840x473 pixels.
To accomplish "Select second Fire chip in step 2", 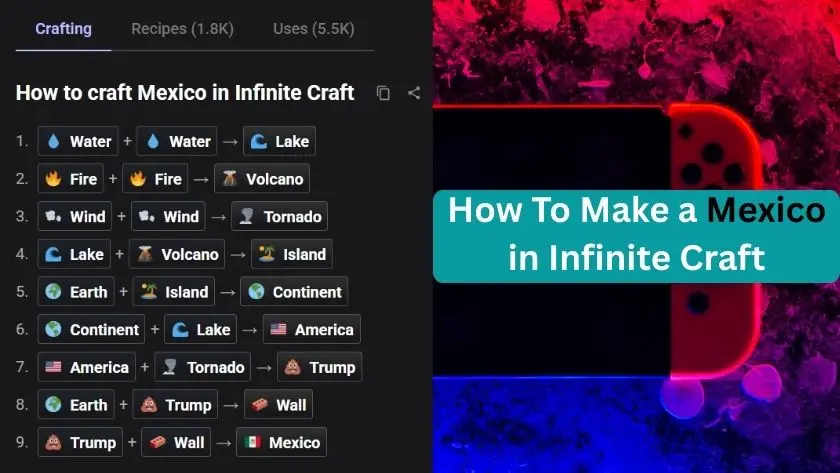I will 155,179.
